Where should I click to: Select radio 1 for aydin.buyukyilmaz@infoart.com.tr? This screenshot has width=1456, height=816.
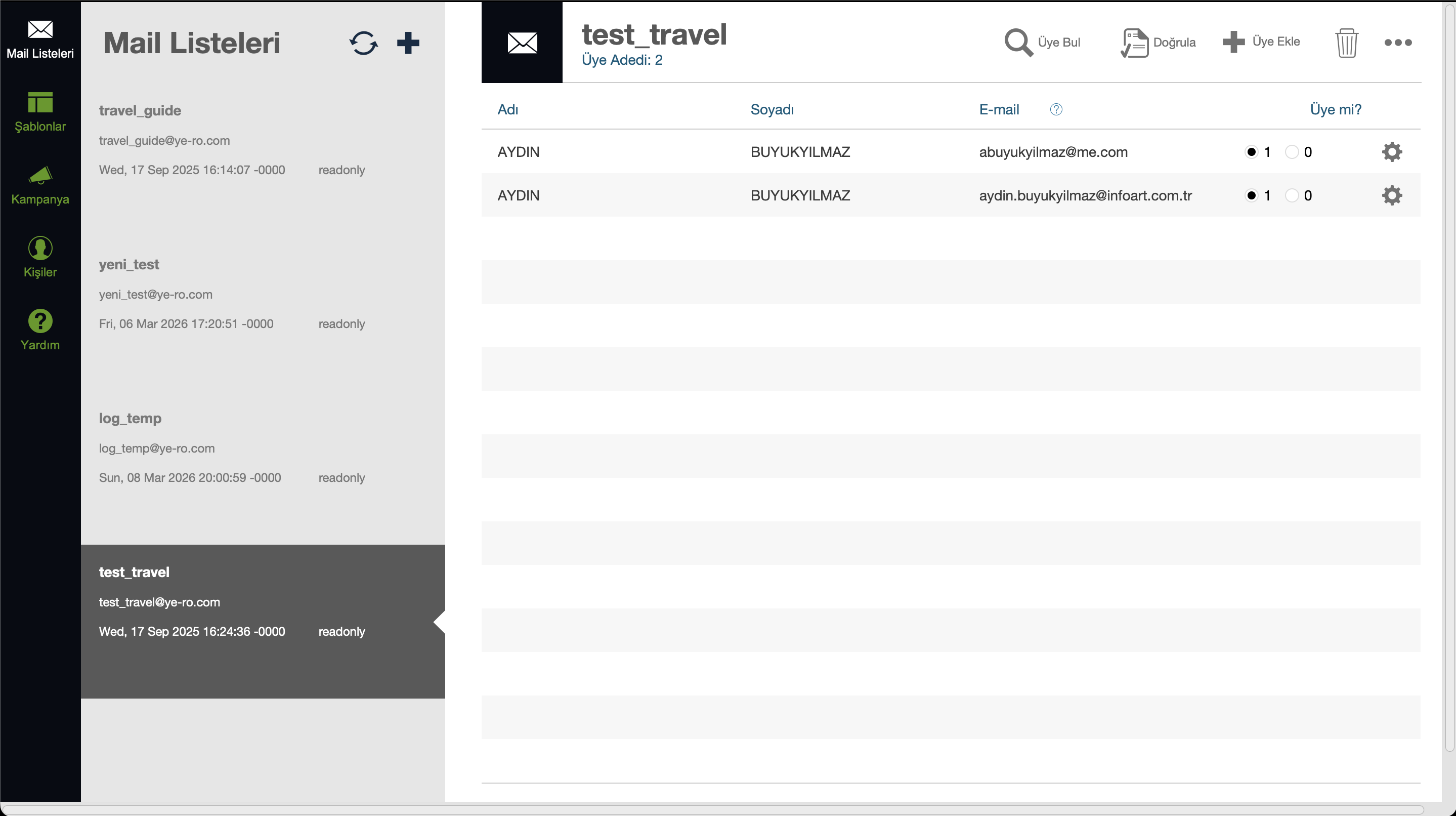[x=1251, y=195]
